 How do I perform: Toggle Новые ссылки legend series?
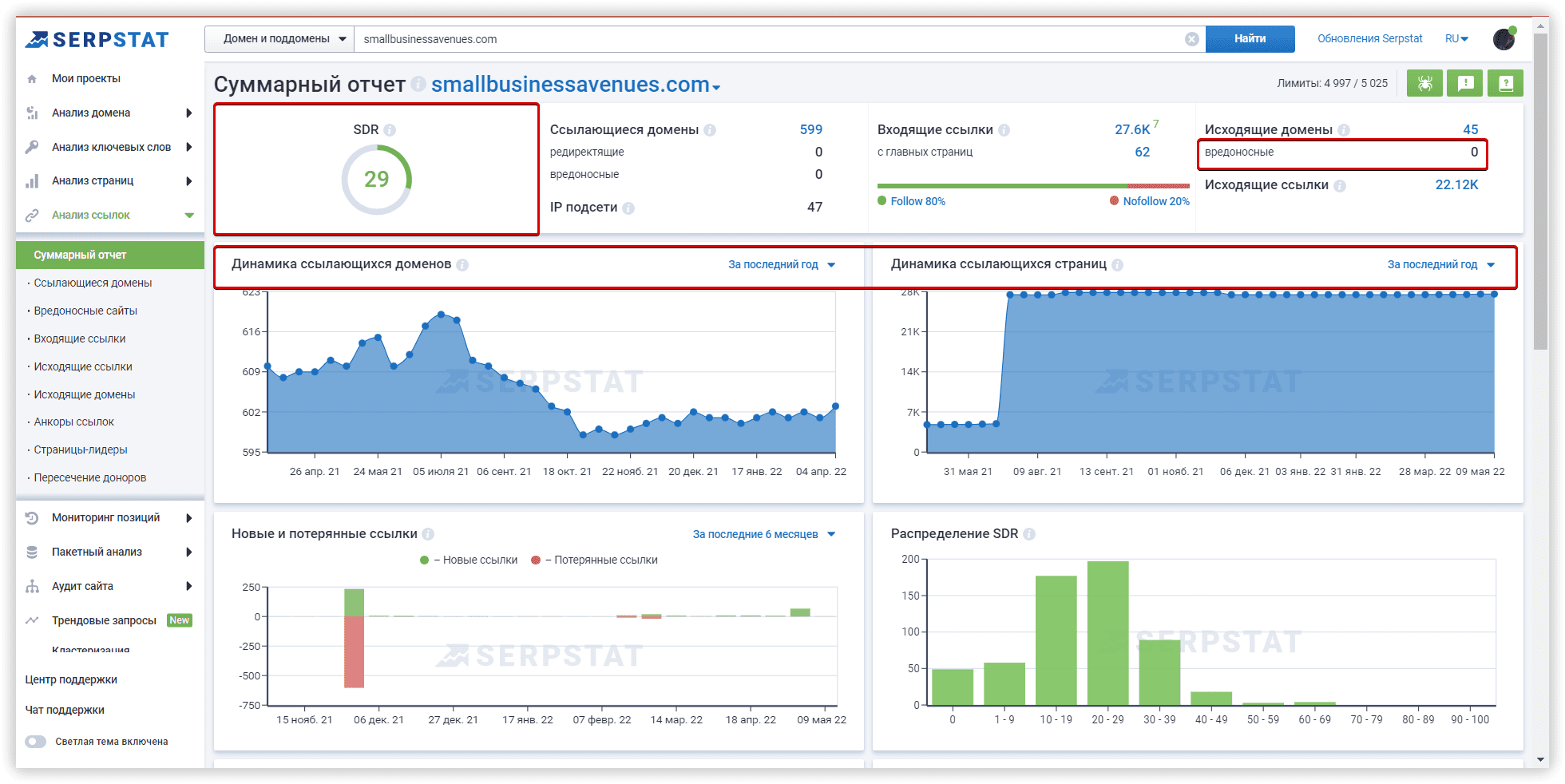pos(469,560)
